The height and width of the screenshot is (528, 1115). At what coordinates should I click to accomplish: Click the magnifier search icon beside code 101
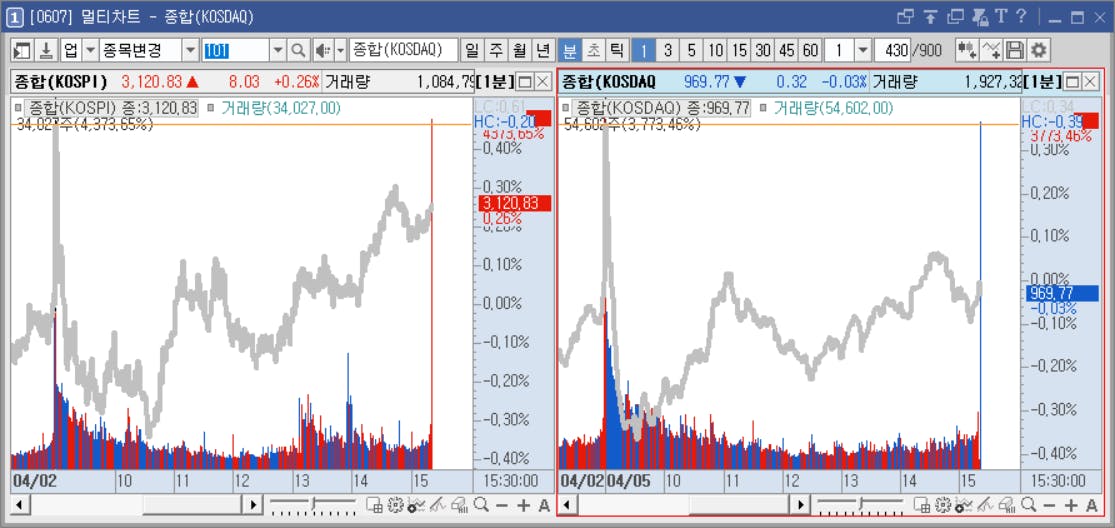point(299,50)
